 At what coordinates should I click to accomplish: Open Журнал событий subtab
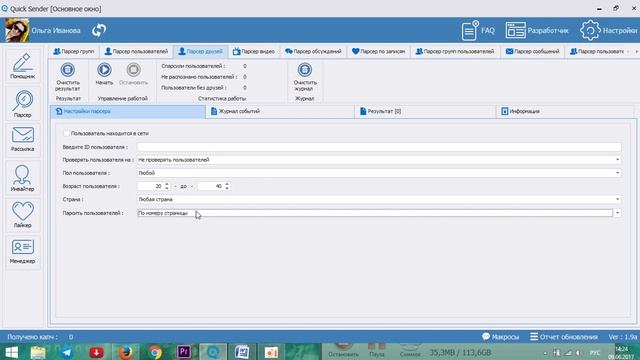point(280,111)
